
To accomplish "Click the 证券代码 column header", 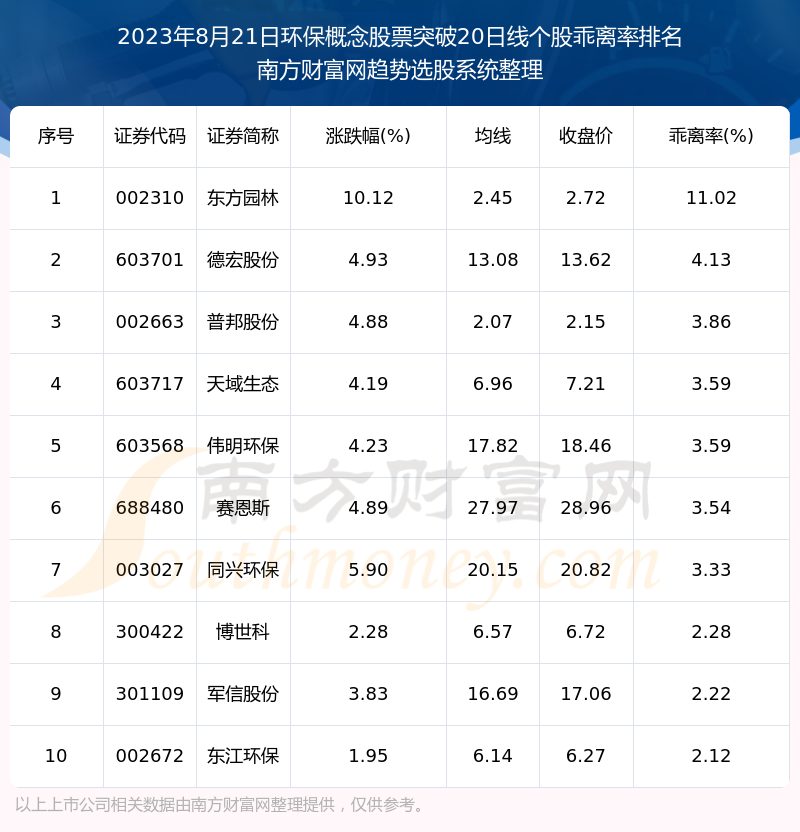I will 150,136.
